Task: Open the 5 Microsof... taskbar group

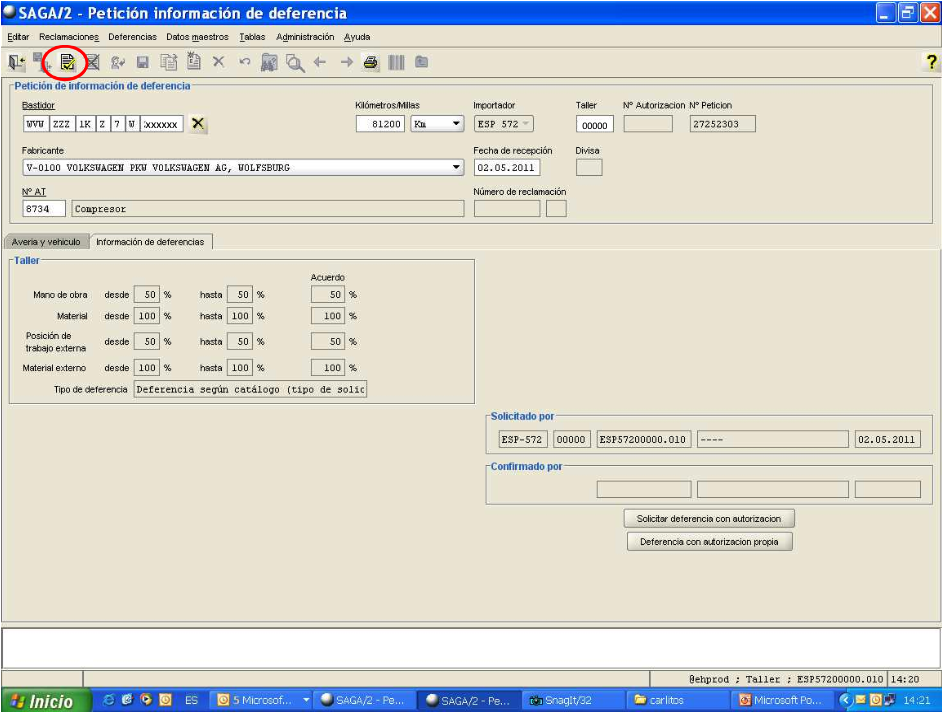Action: coord(262,700)
